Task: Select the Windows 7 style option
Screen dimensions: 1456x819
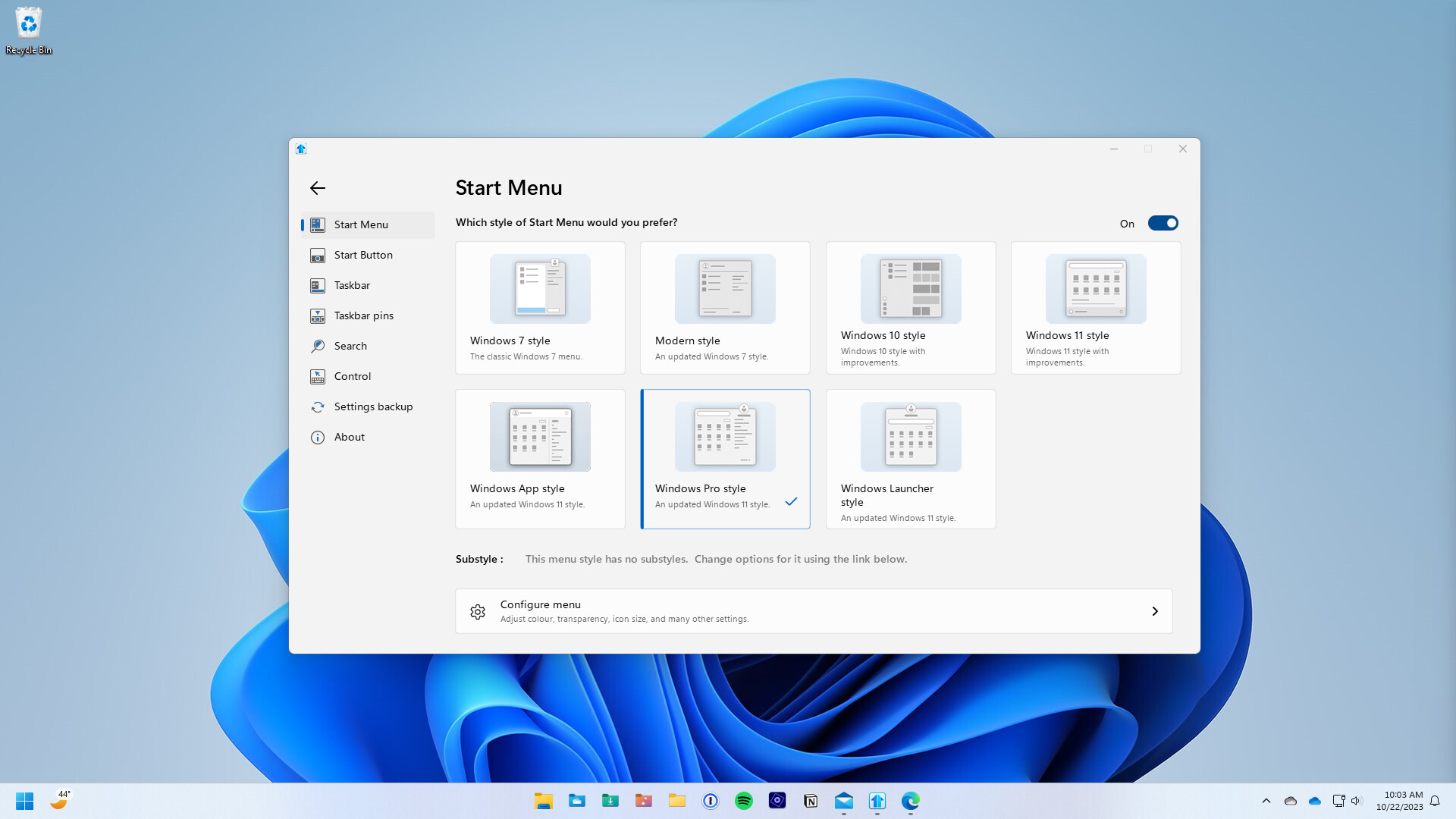Action: coord(540,307)
